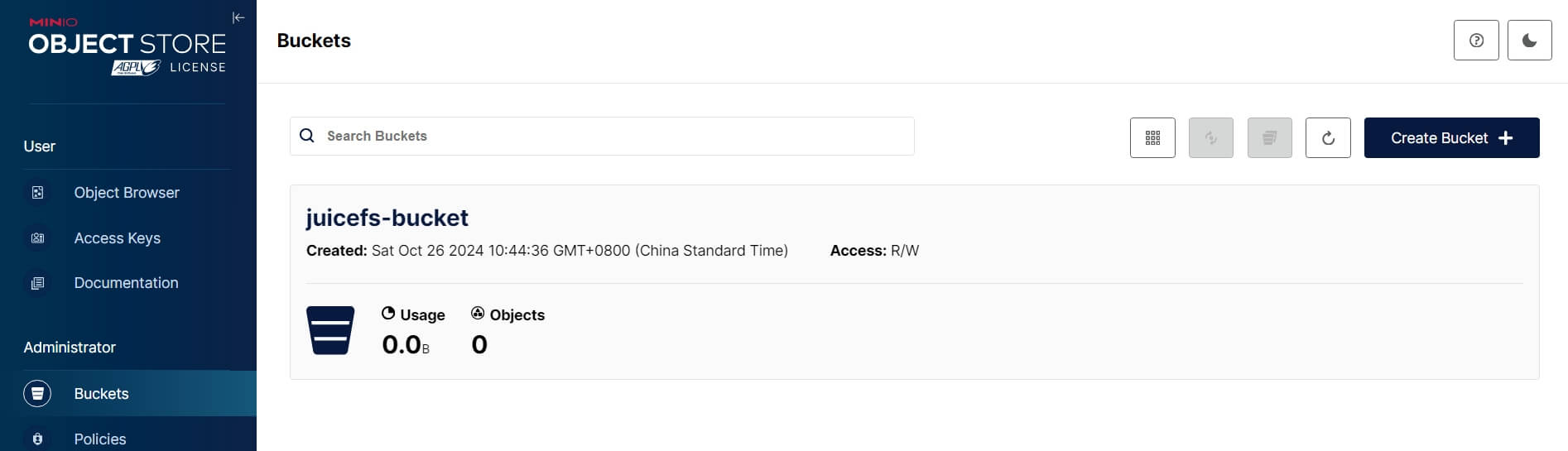Open the Policies menu item
This screenshot has height=451, width=1568.
click(100, 439)
